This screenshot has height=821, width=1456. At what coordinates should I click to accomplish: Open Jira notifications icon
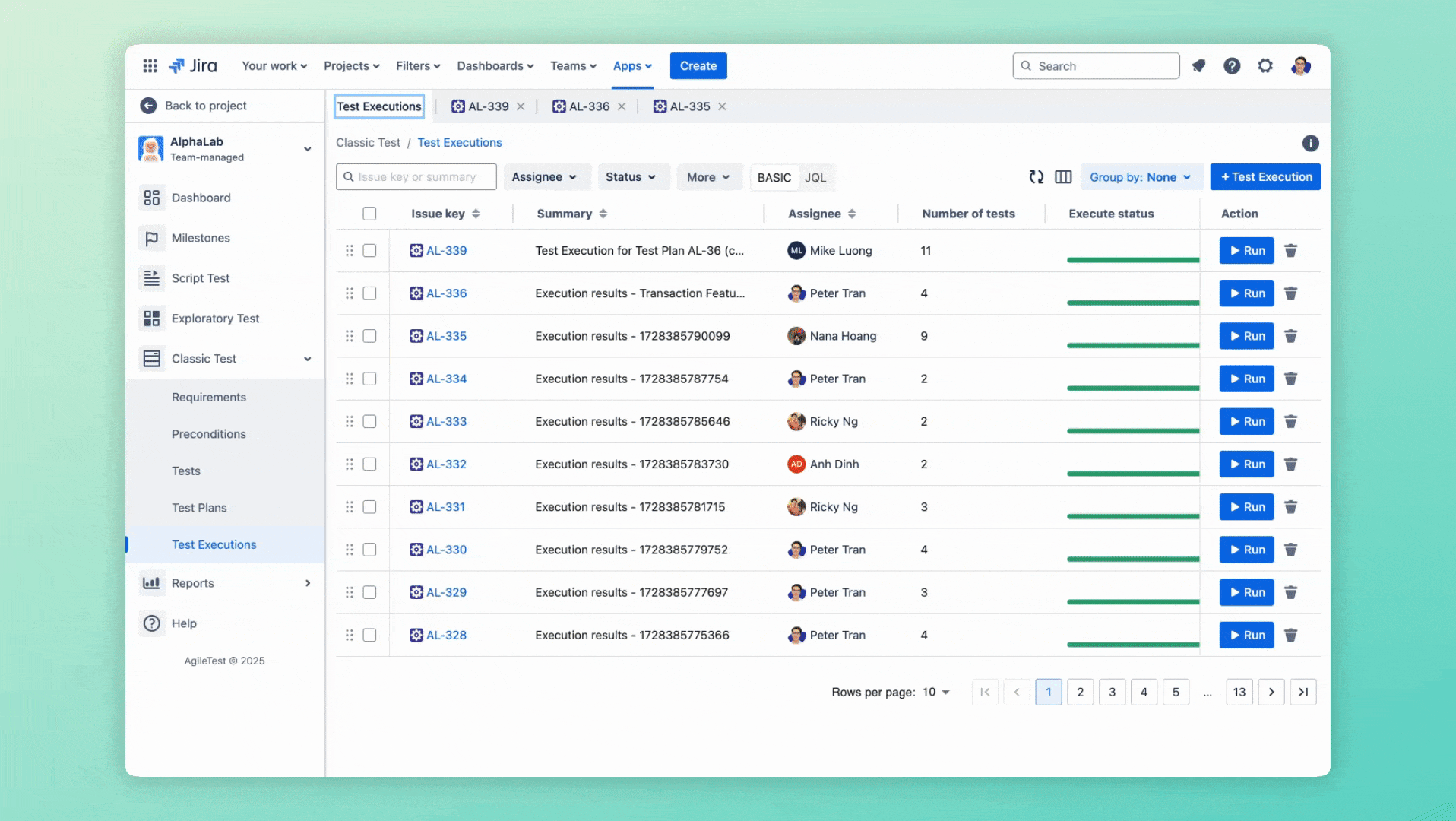(1198, 66)
